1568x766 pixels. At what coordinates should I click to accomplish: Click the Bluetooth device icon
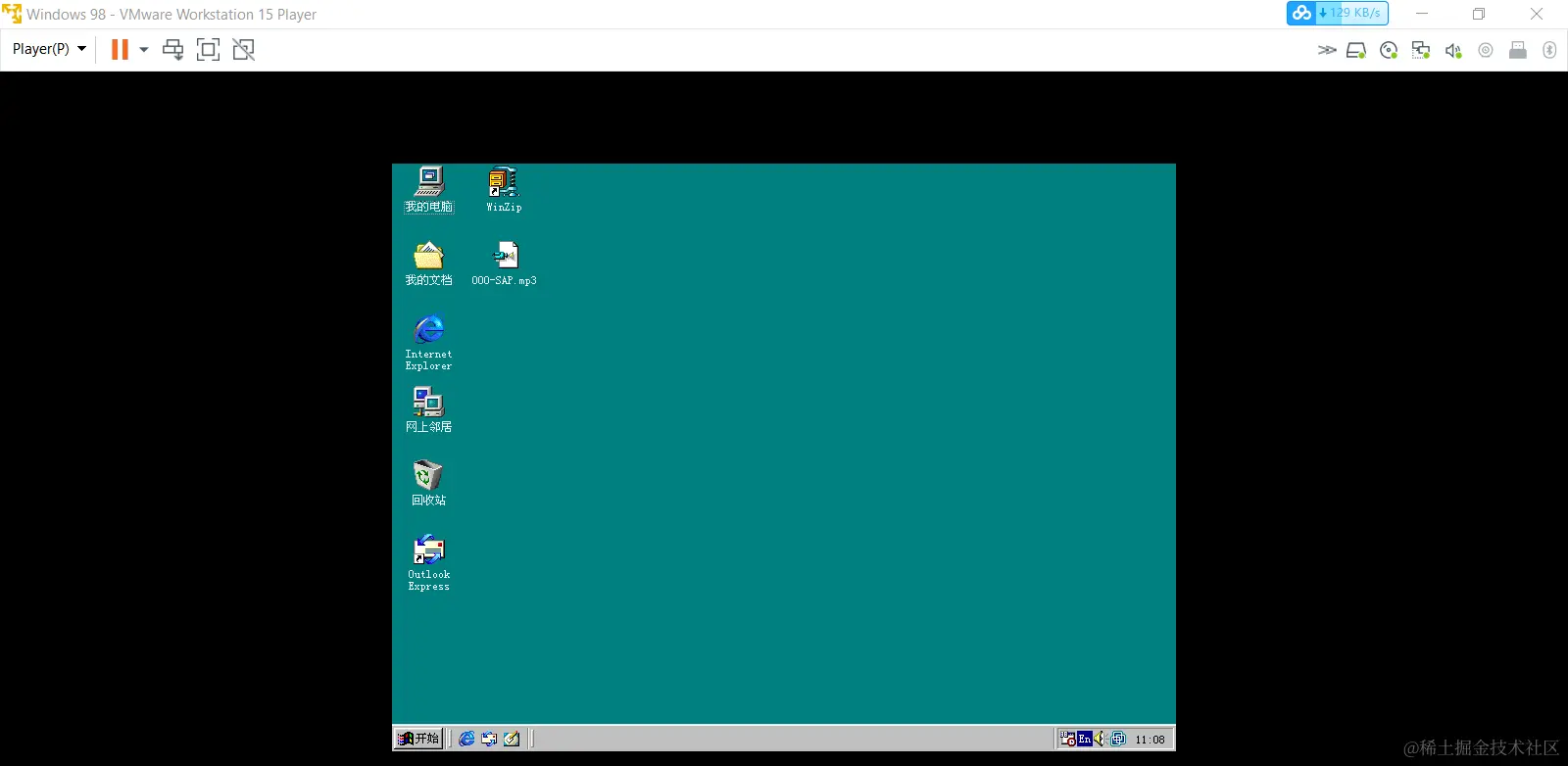coord(1549,50)
